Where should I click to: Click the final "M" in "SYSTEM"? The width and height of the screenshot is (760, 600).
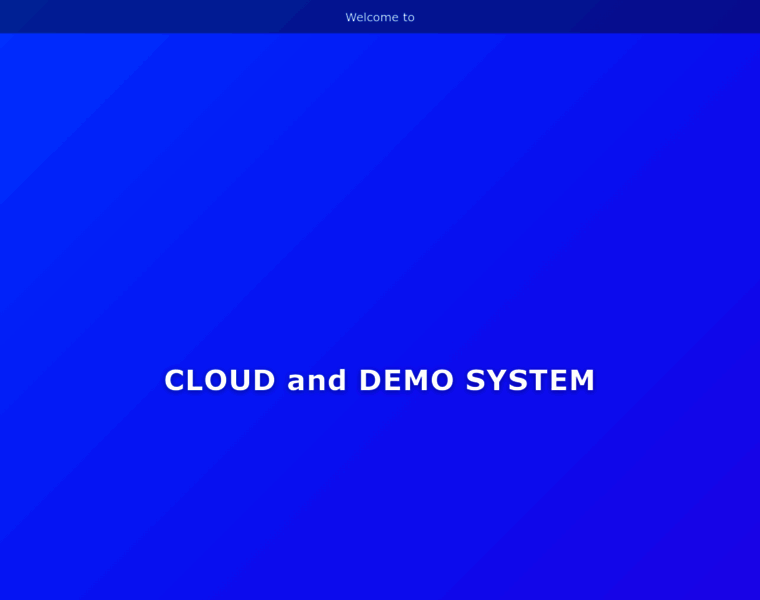click(x=582, y=380)
